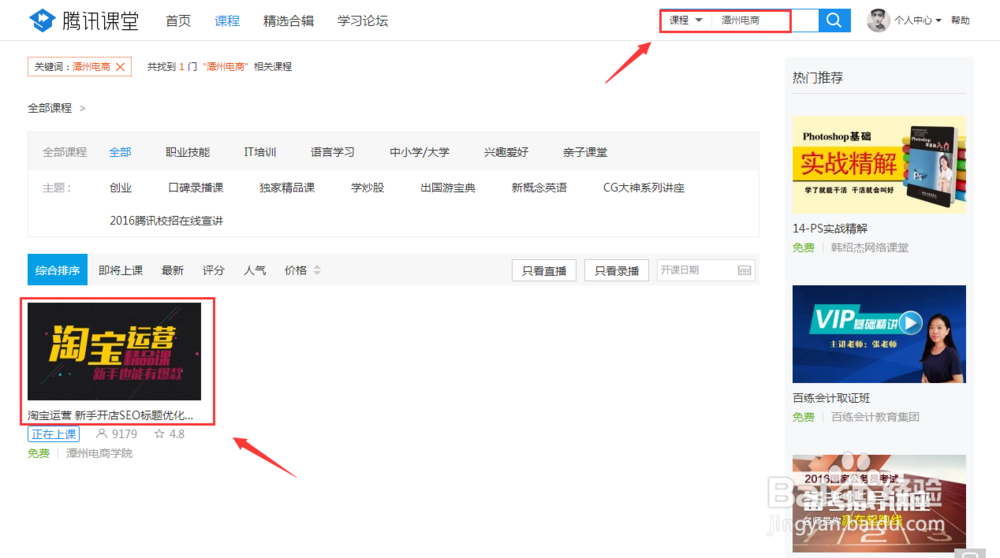Image resolution: width=1000 pixels, height=558 pixels.
Task: Open the VIP基础精讲 course thumbnail
Action: 879,334
